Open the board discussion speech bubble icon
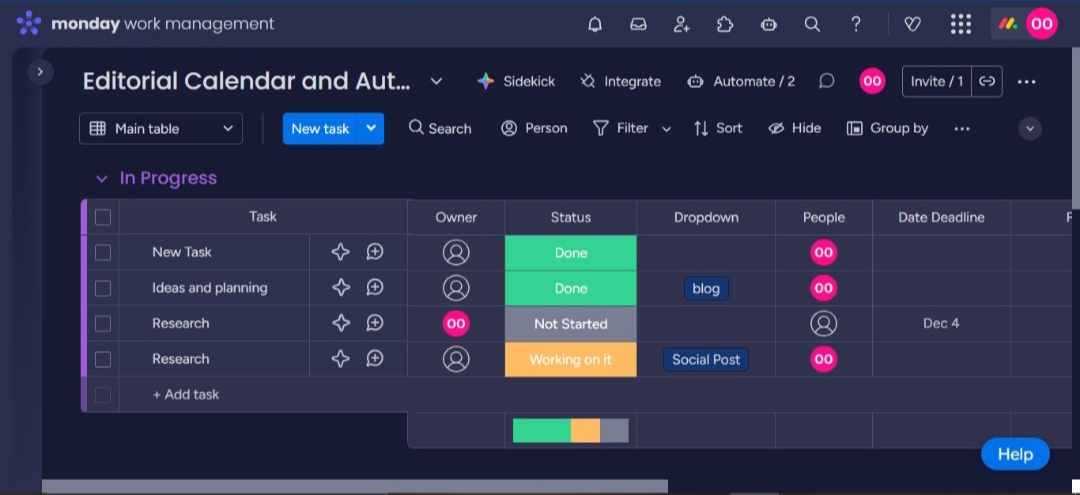 (x=827, y=81)
